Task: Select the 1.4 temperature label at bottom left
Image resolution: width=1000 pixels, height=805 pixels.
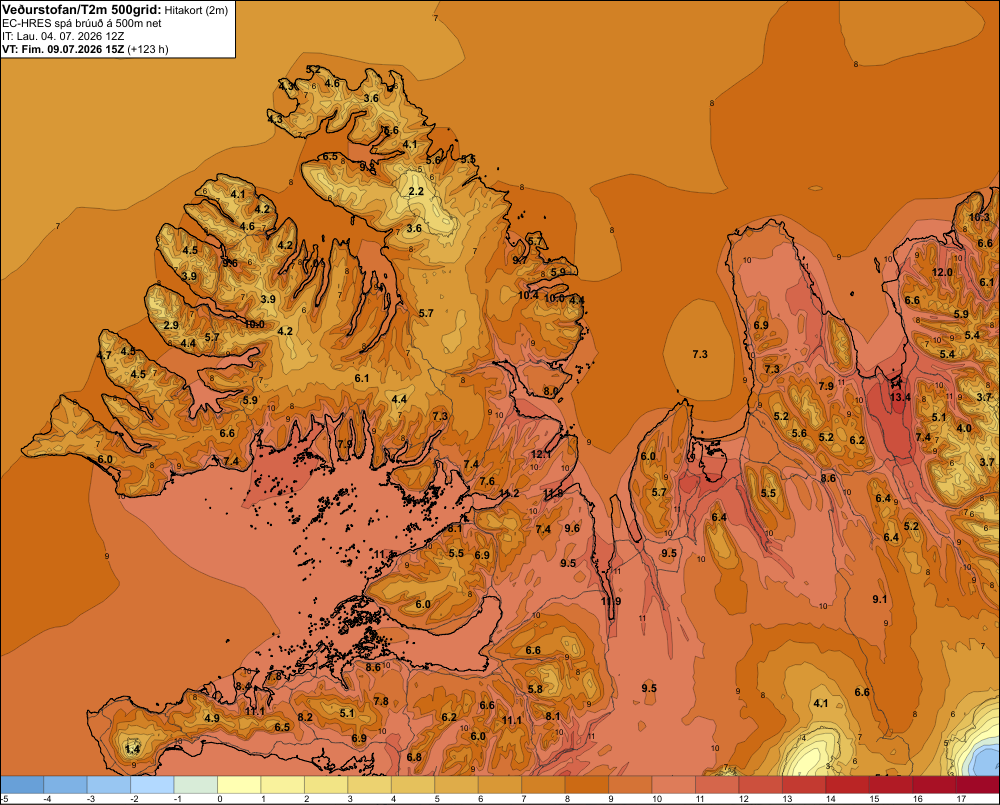Action: [132, 749]
